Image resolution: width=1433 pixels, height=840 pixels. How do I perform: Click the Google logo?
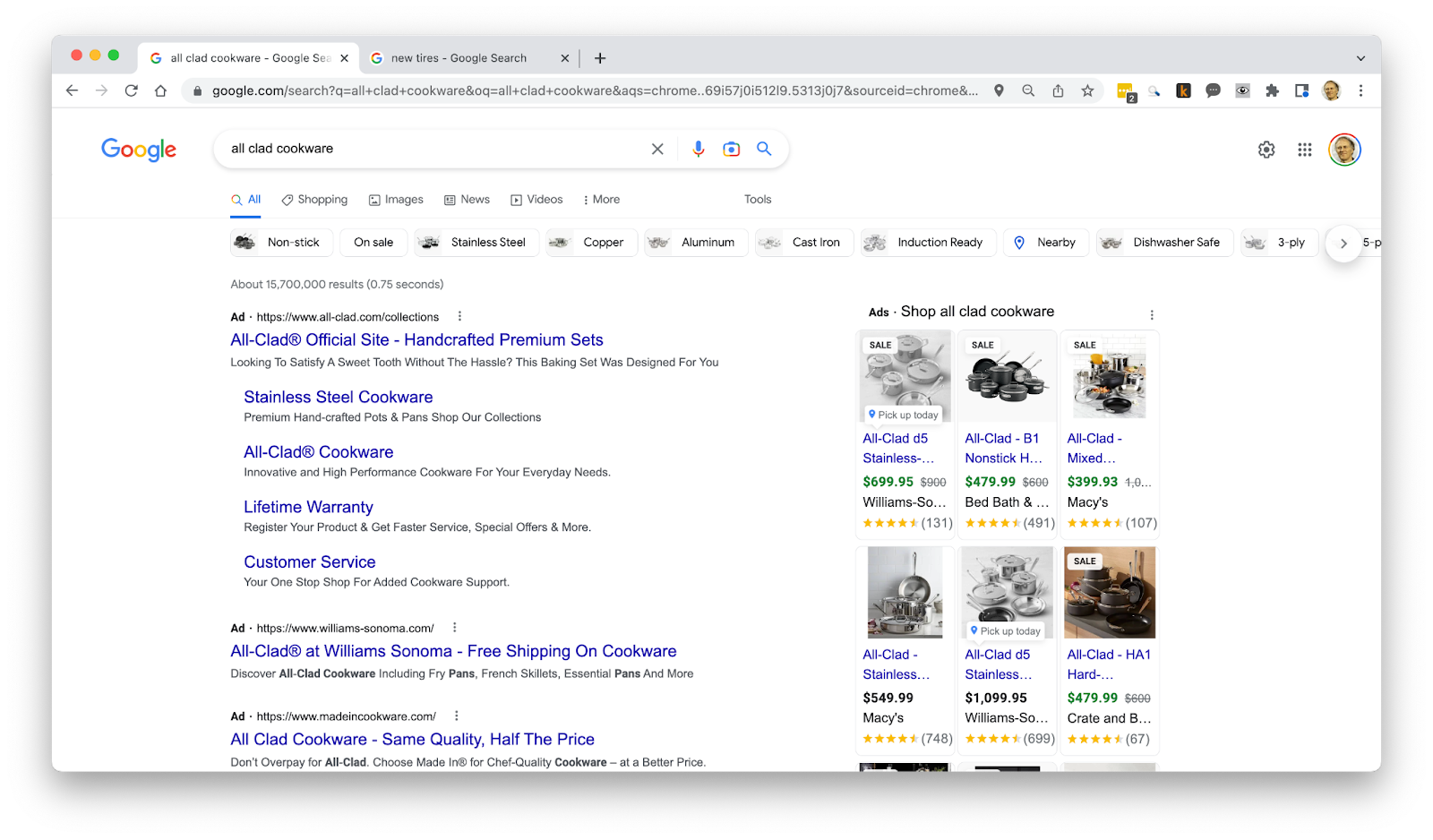(x=139, y=150)
